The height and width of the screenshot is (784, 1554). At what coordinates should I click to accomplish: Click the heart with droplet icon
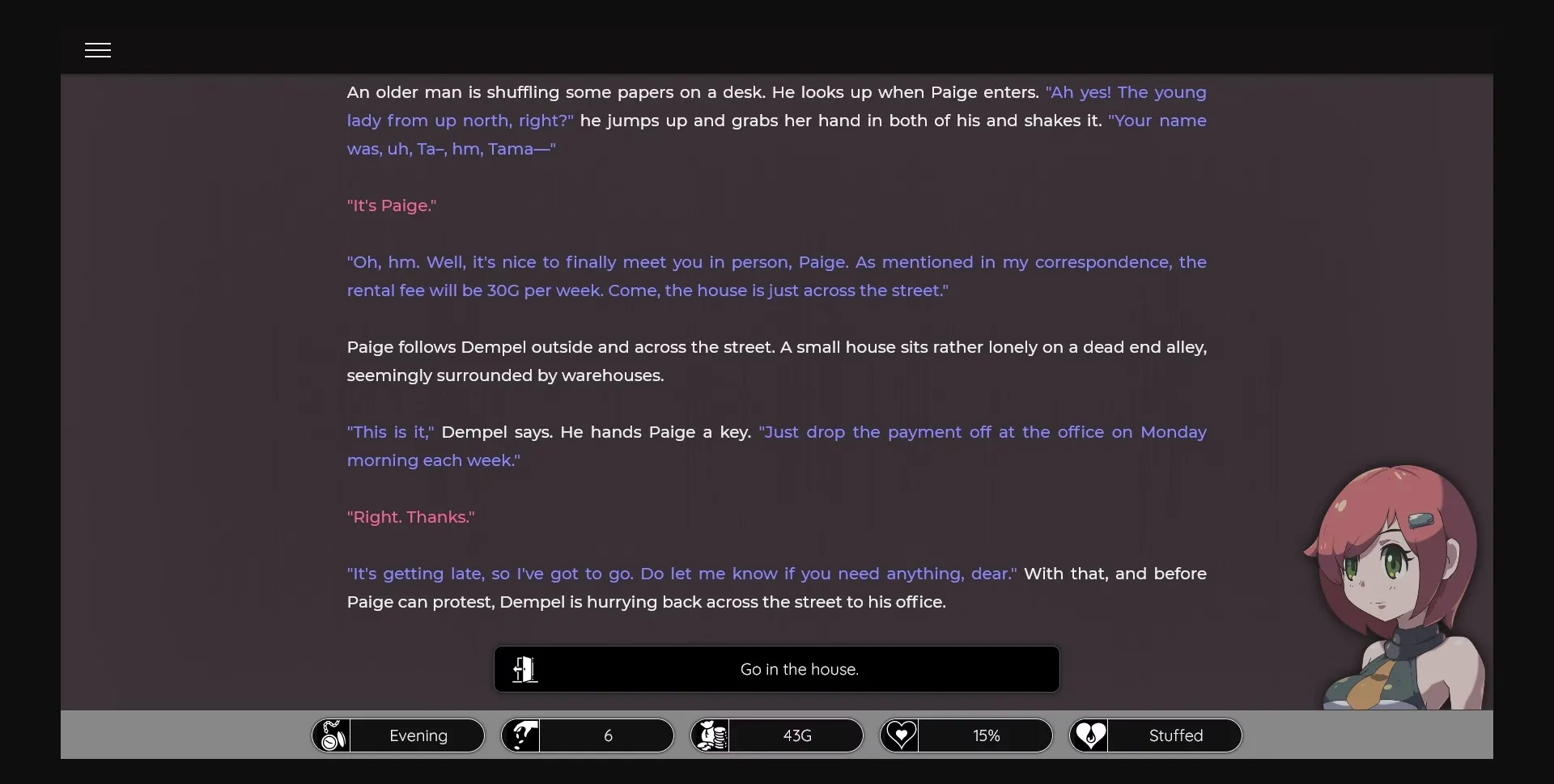(x=1089, y=735)
